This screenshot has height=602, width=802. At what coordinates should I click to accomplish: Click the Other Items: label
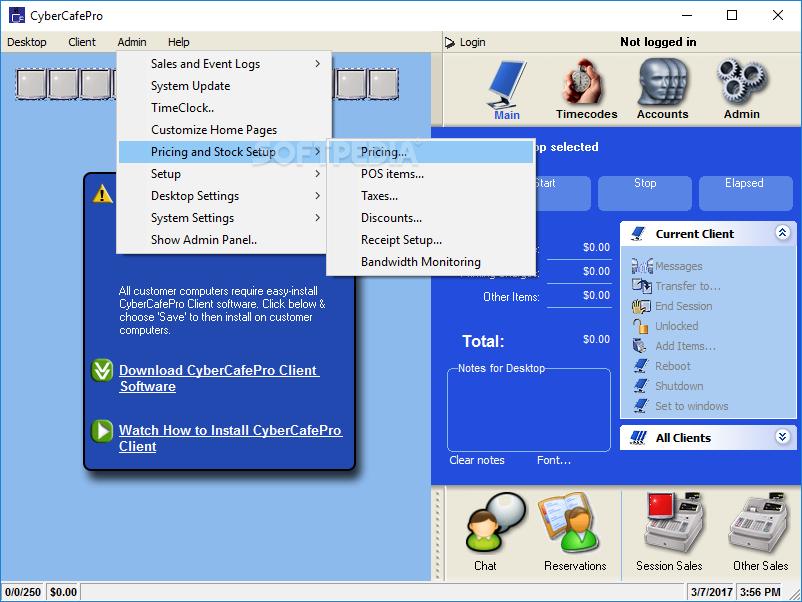511,297
